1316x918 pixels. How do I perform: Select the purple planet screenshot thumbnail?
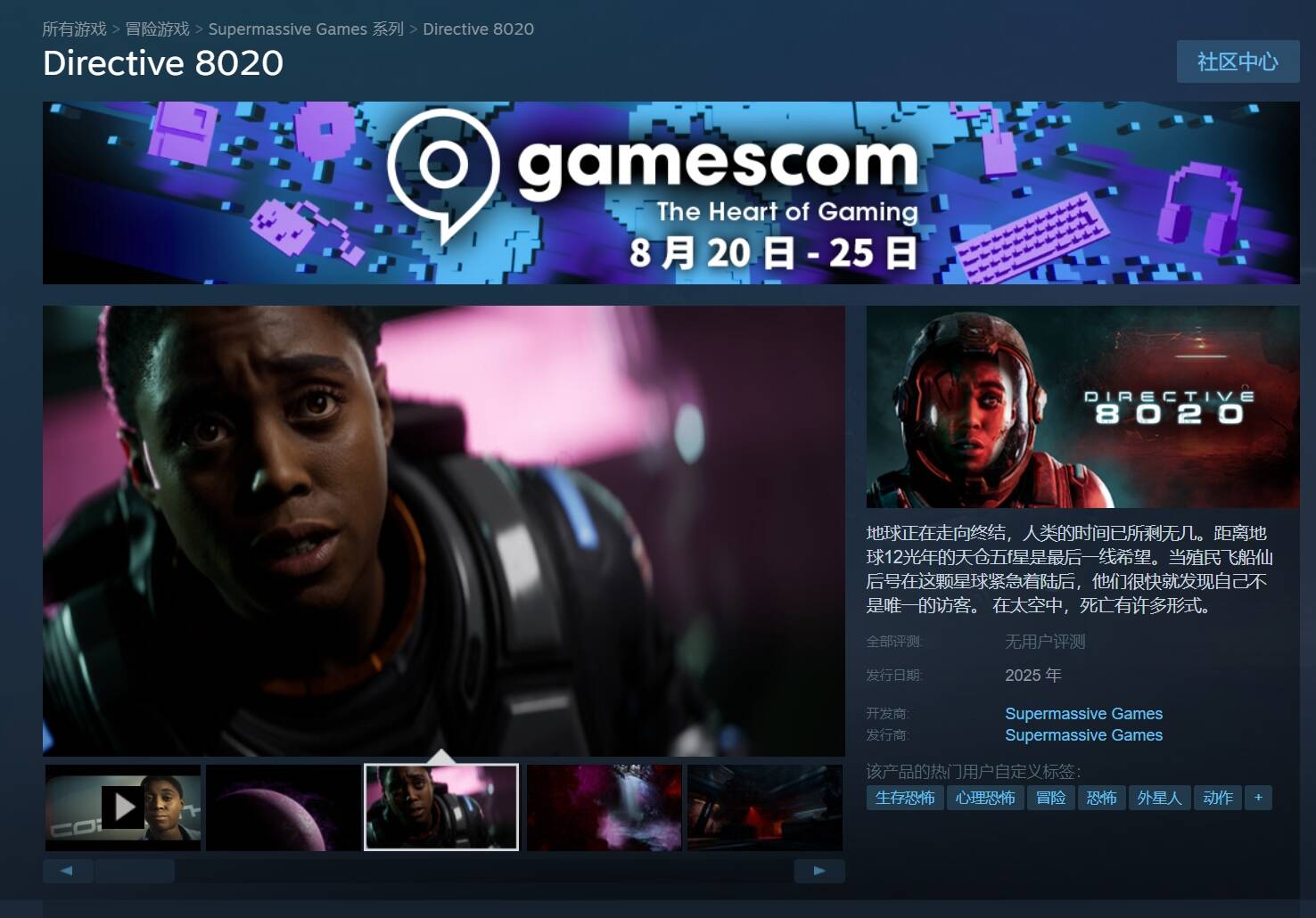click(x=284, y=807)
